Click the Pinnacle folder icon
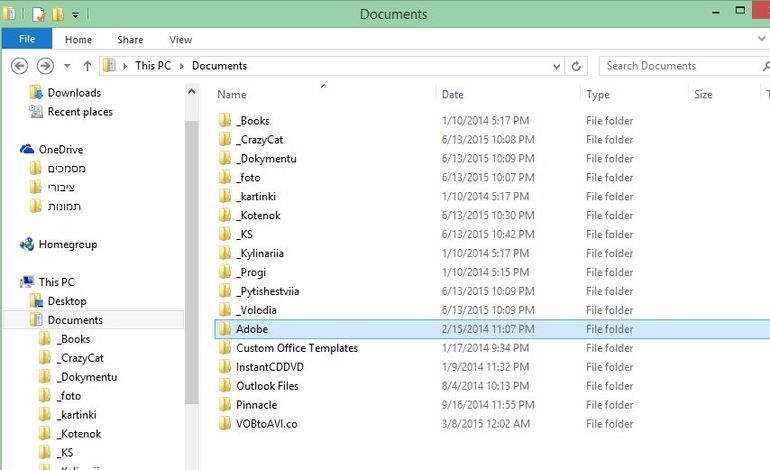Screen dimensions: 770x470 (225, 405)
